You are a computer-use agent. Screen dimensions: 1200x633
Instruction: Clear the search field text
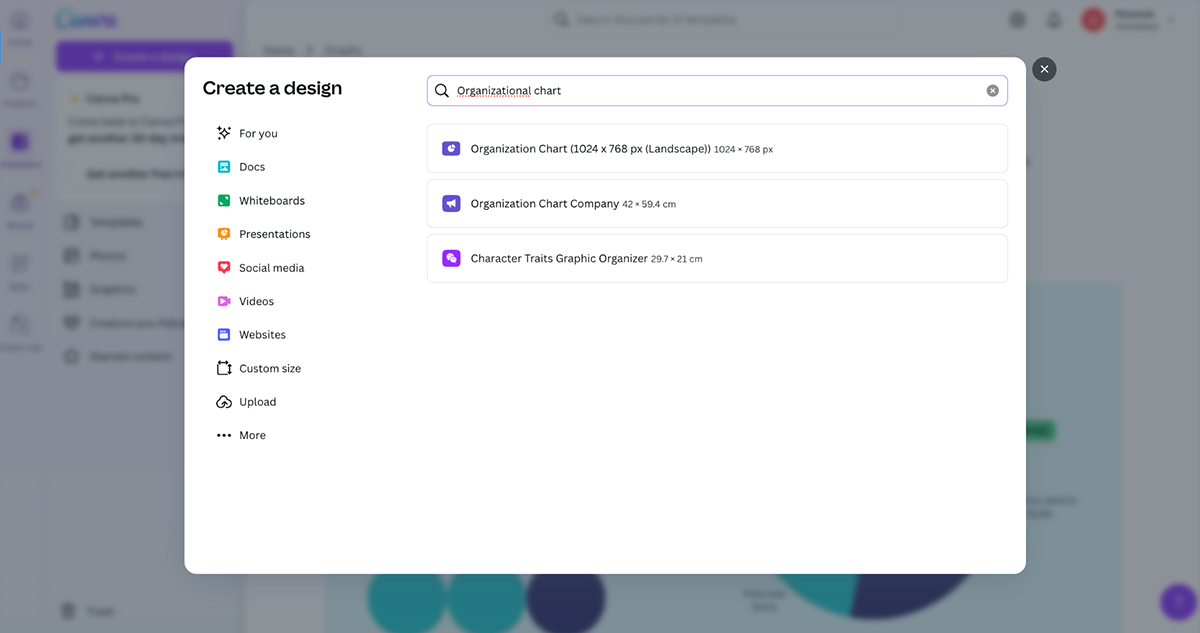click(992, 91)
